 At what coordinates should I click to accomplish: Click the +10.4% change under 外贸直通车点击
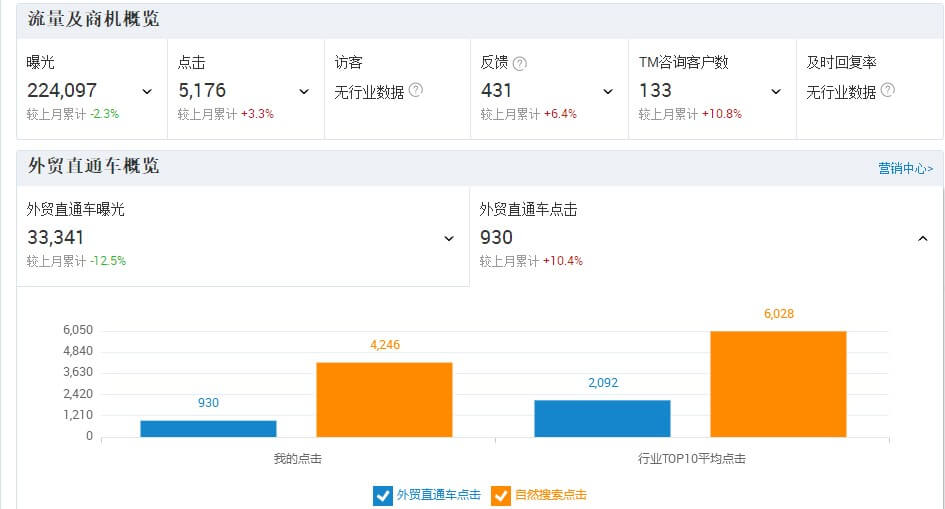click(x=564, y=261)
